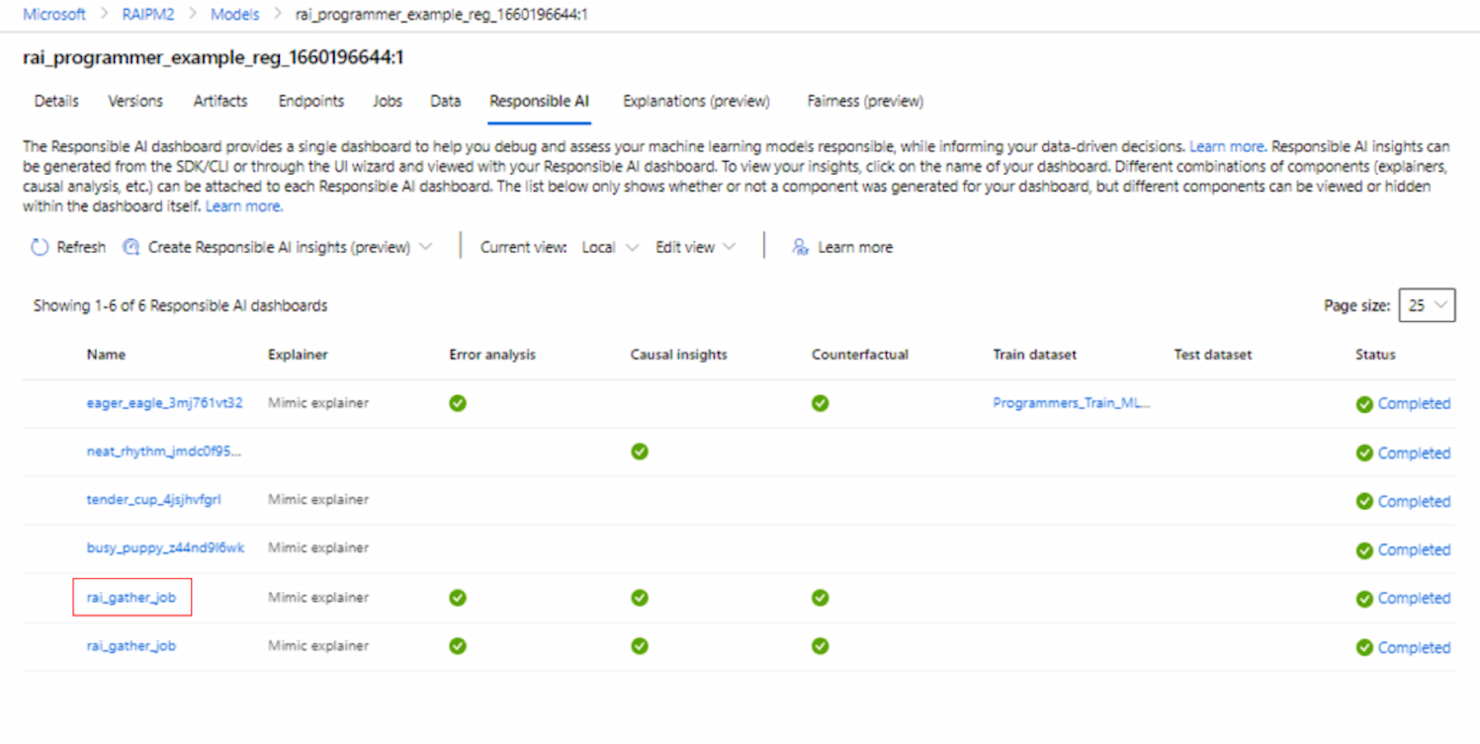Image resolution: width=1480 pixels, height=744 pixels.
Task: Open the Fairness (preview) tab
Action: click(864, 100)
